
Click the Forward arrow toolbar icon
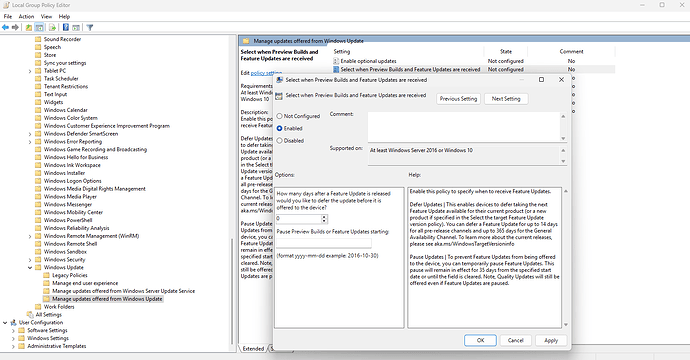click(15, 27)
